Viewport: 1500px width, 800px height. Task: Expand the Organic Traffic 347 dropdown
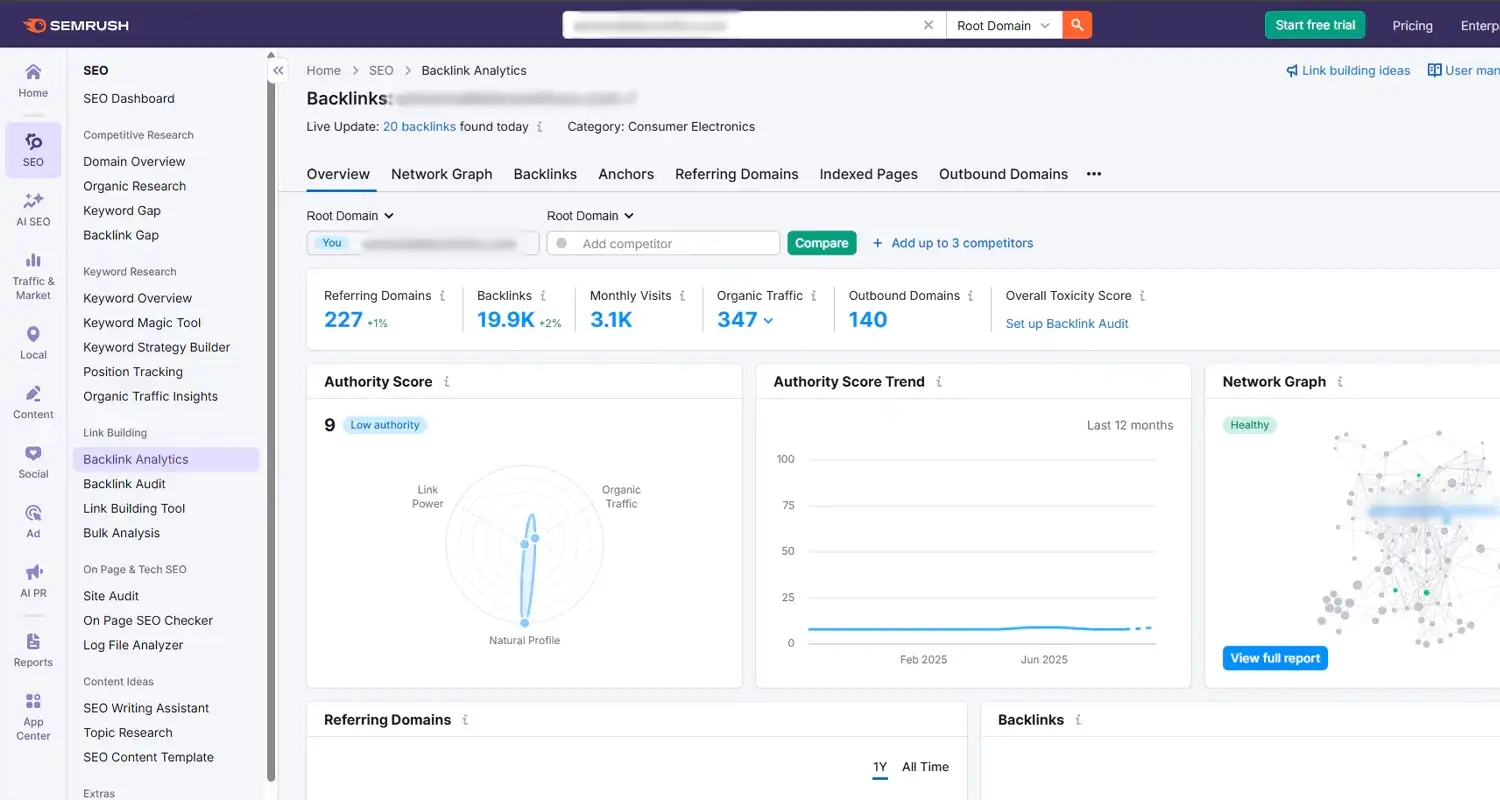click(753, 319)
